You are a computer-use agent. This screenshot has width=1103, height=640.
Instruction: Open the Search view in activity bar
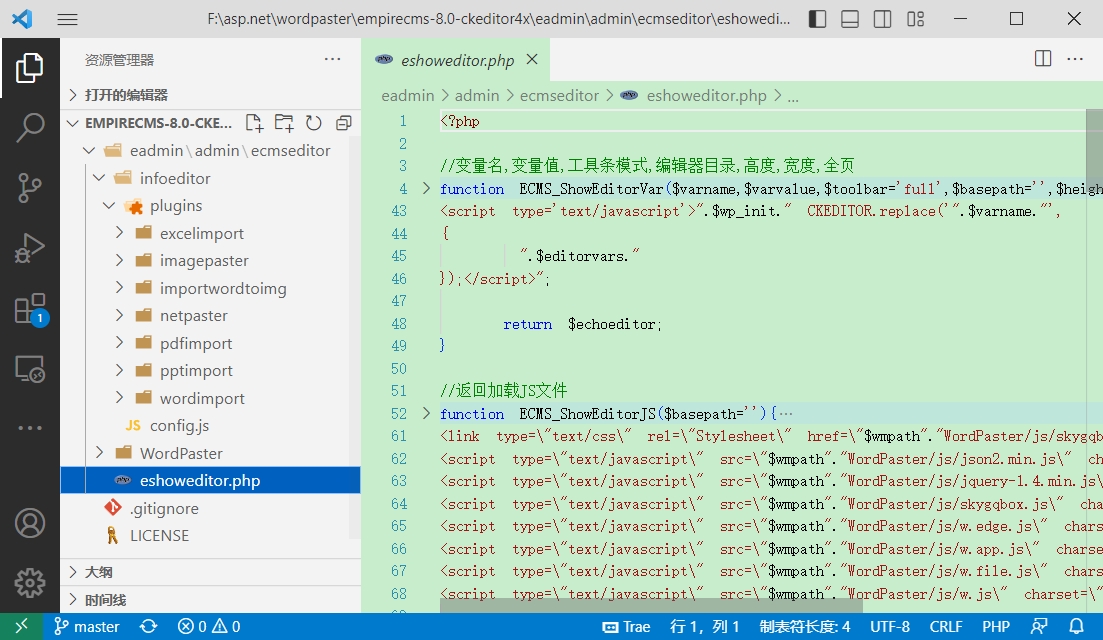coord(30,127)
